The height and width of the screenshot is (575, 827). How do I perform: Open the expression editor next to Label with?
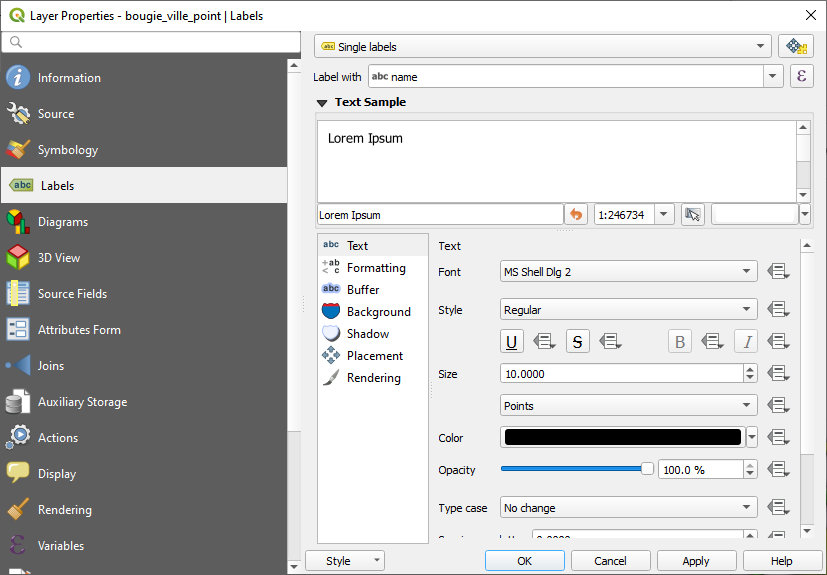click(x=801, y=77)
